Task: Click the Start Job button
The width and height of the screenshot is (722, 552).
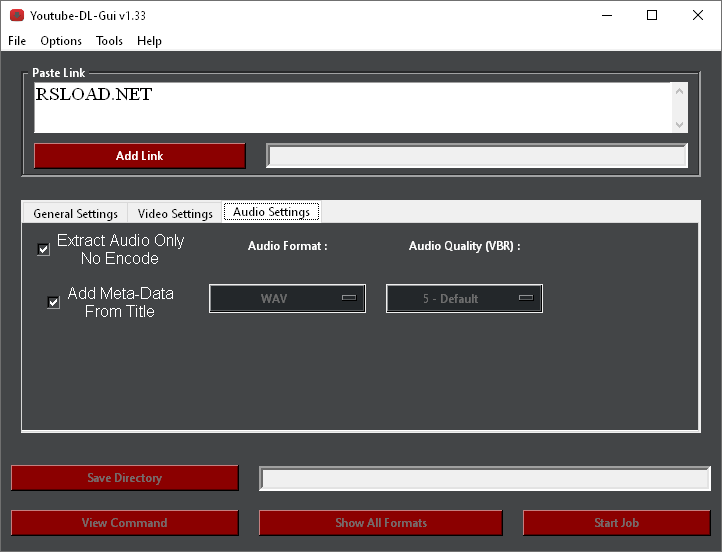Action: tap(617, 523)
